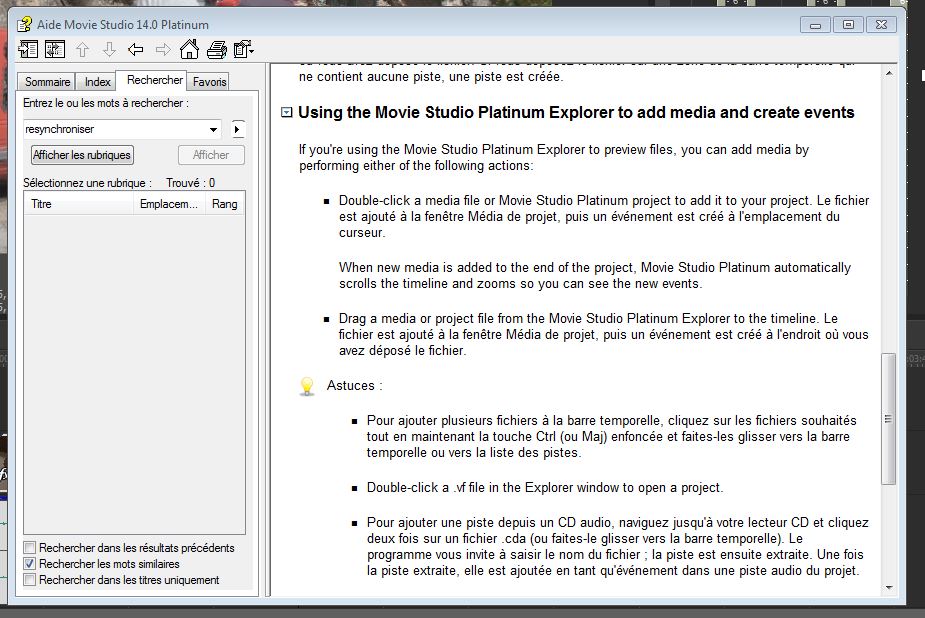Click the light bulb Astuces icon
Image resolution: width=925 pixels, height=618 pixels.
(x=308, y=386)
